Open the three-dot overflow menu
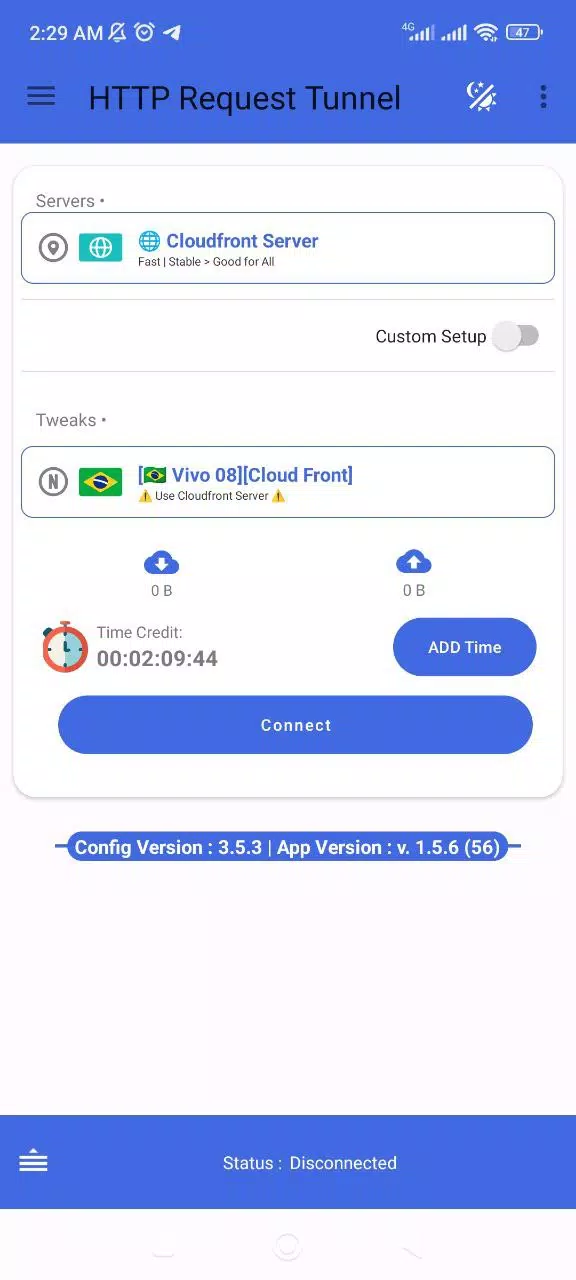Image resolution: width=576 pixels, height=1280 pixels. coord(543,96)
